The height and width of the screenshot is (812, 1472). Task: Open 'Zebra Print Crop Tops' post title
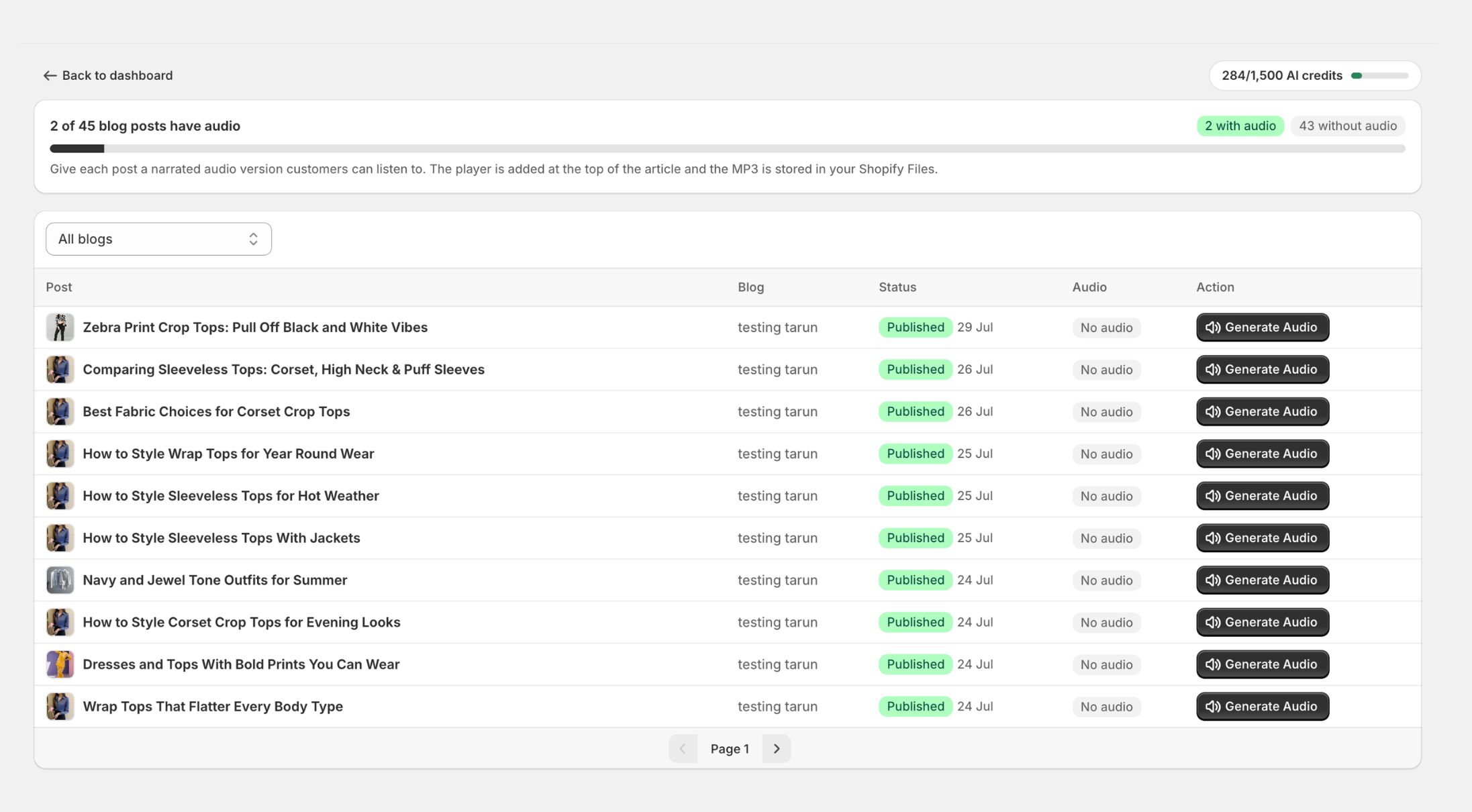pos(255,327)
